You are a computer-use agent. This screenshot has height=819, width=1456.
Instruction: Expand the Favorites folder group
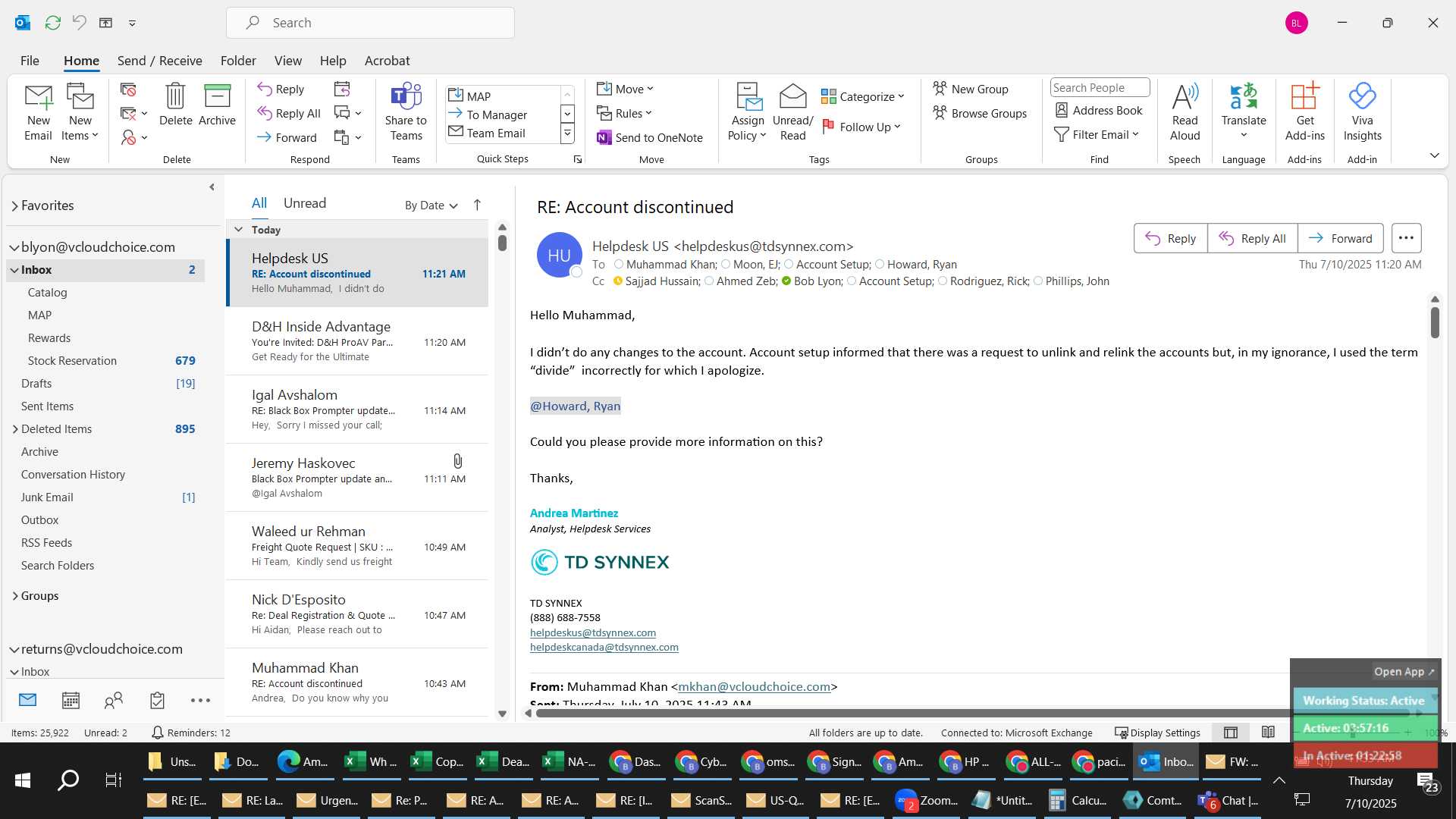tap(14, 206)
